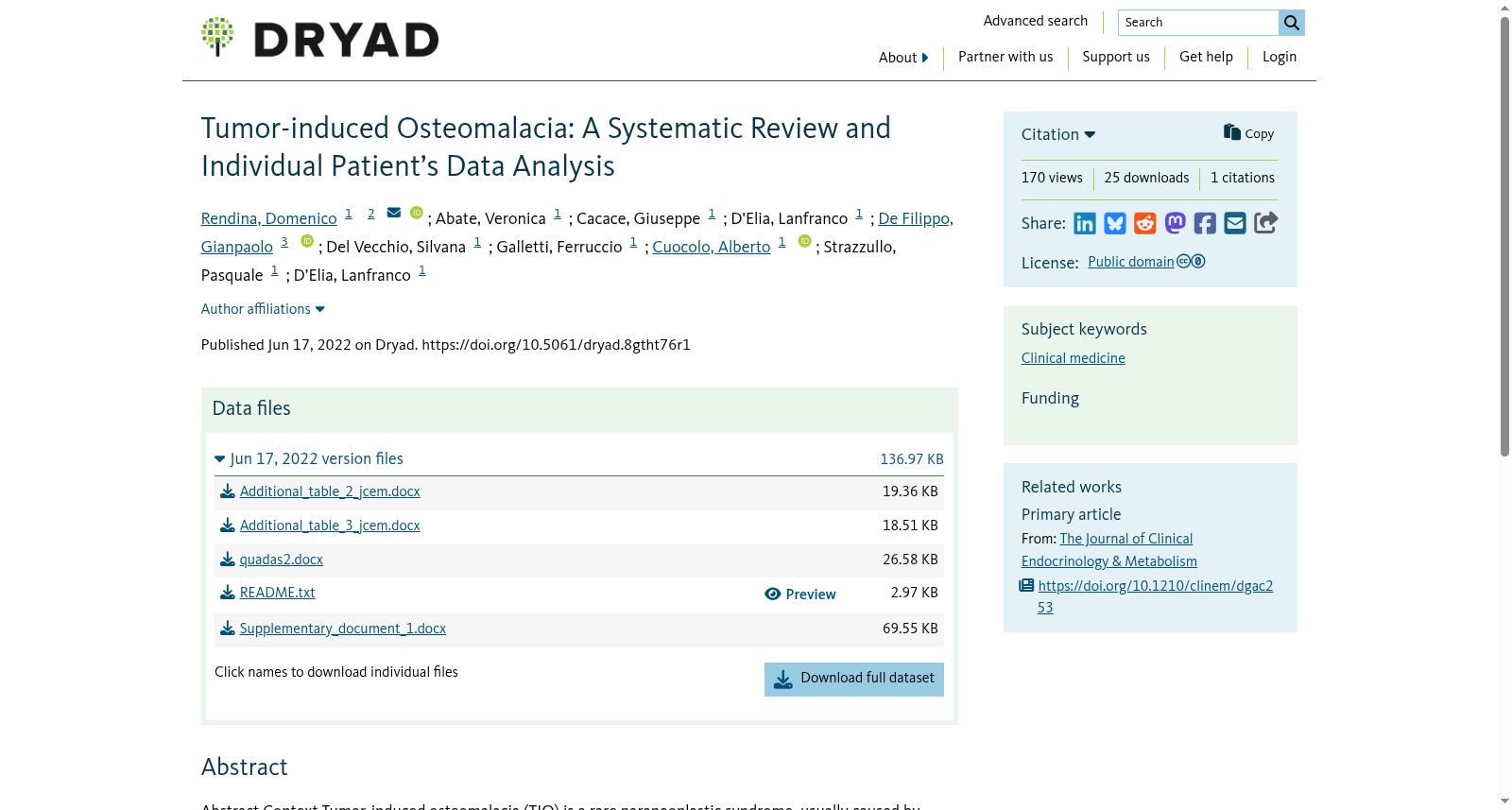
Task: Open Partner with us menu item
Action: point(1005,57)
